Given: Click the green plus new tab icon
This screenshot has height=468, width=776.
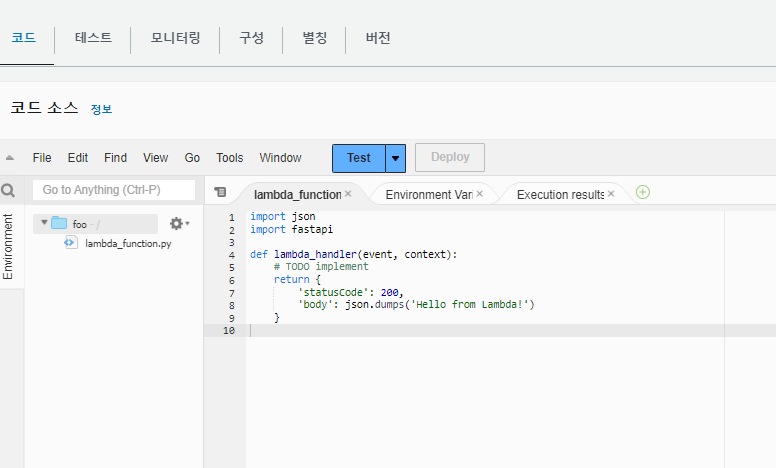Looking at the screenshot, I should pyautogui.click(x=643, y=192).
